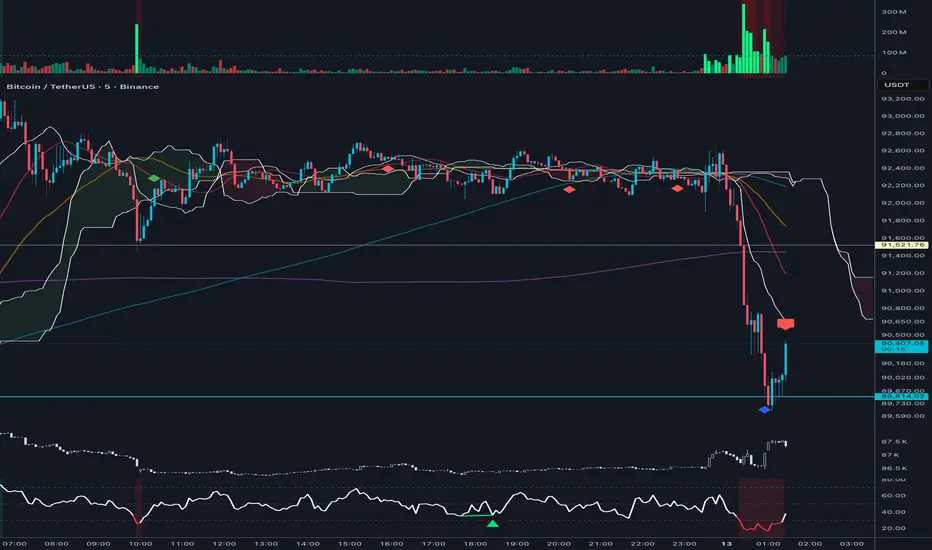Click the 60.00 RSI axis label
932x550 pixels.
[893, 495]
